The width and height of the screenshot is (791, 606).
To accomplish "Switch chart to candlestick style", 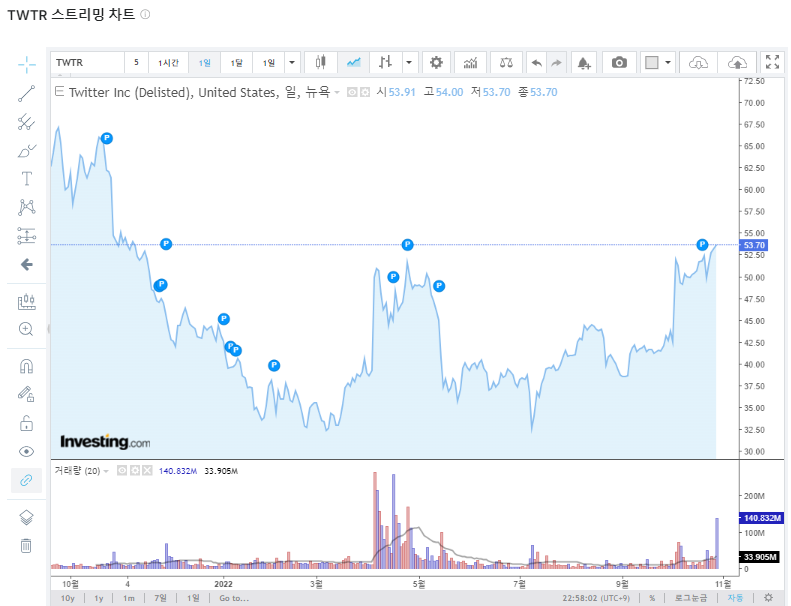I will click(320, 63).
